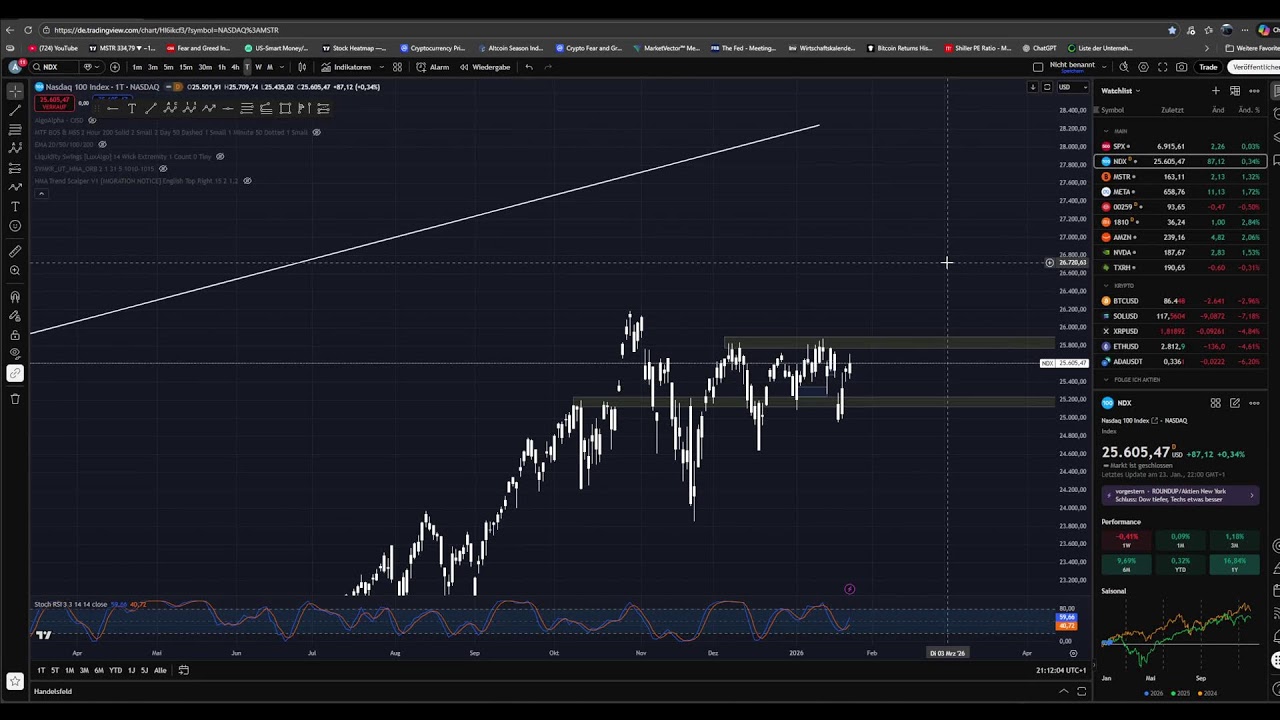Click the add symbol compare plus icon
Image resolution: width=1280 pixels, height=720 pixels.
pyautogui.click(x=115, y=67)
